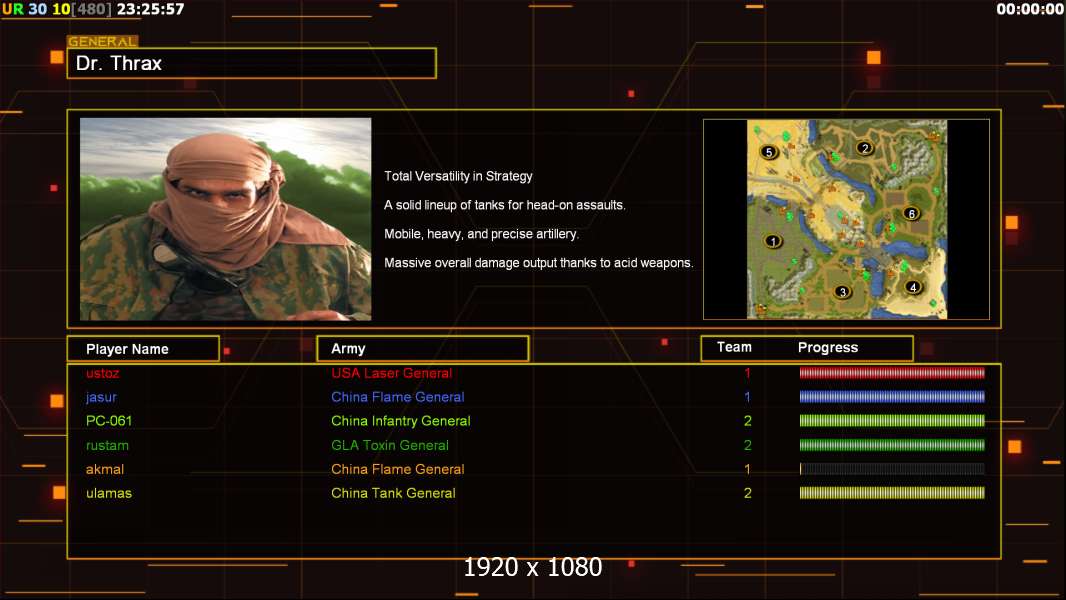Click start position marker 3 on map
The height and width of the screenshot is (600, 1066).
pos(842,292)
